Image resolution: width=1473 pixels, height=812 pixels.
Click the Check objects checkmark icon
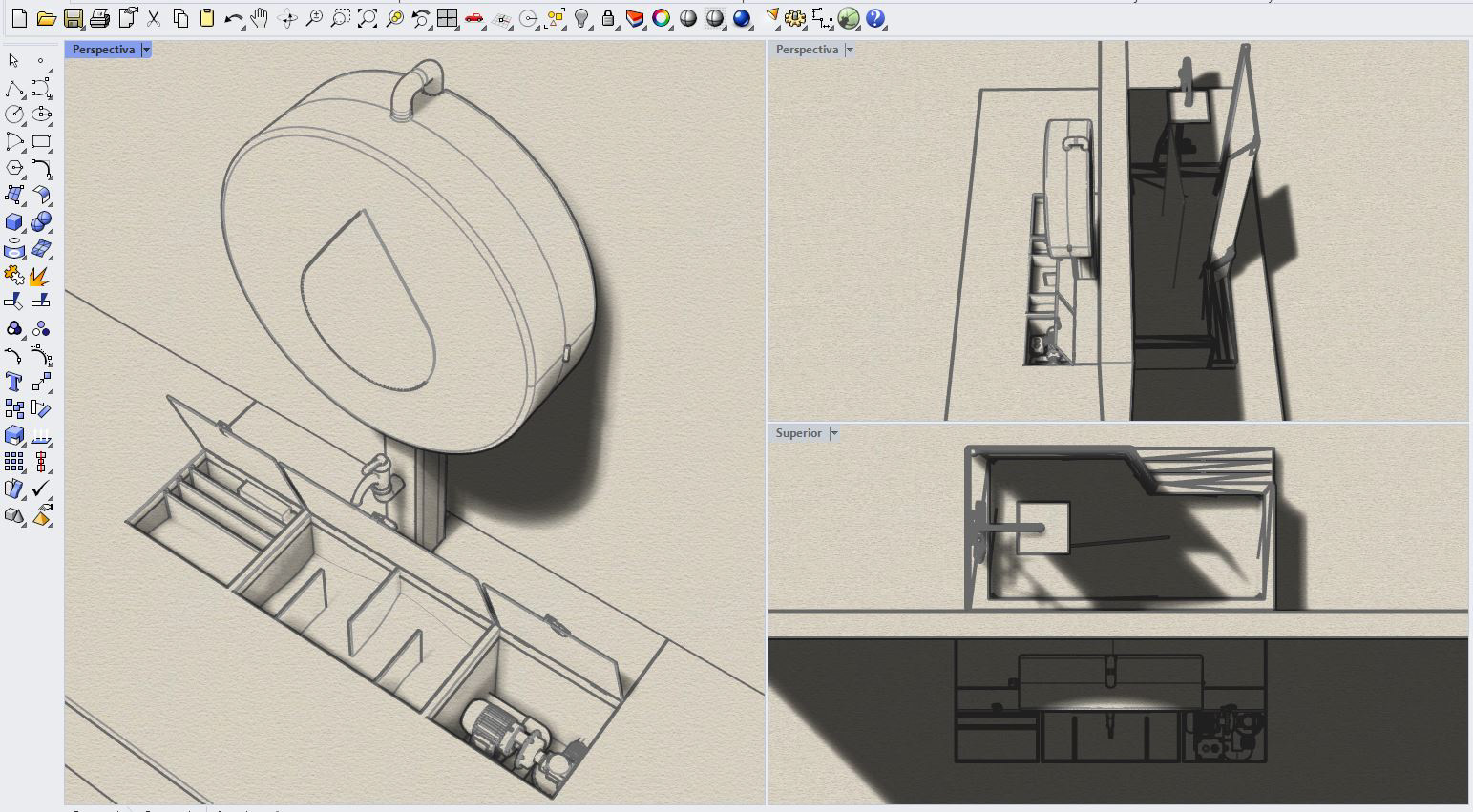point(41,489)
